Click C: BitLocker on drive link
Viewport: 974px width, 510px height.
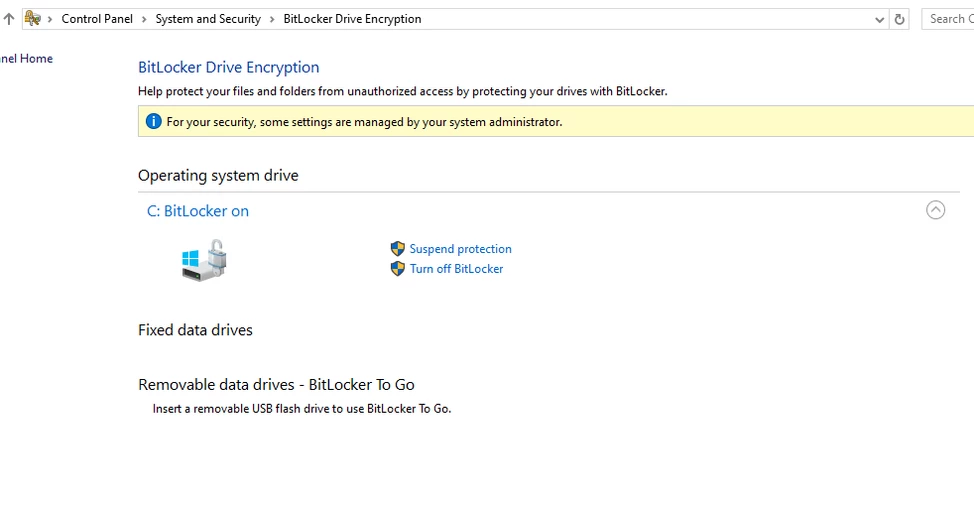pyautogui.click(x=198, y=211)
